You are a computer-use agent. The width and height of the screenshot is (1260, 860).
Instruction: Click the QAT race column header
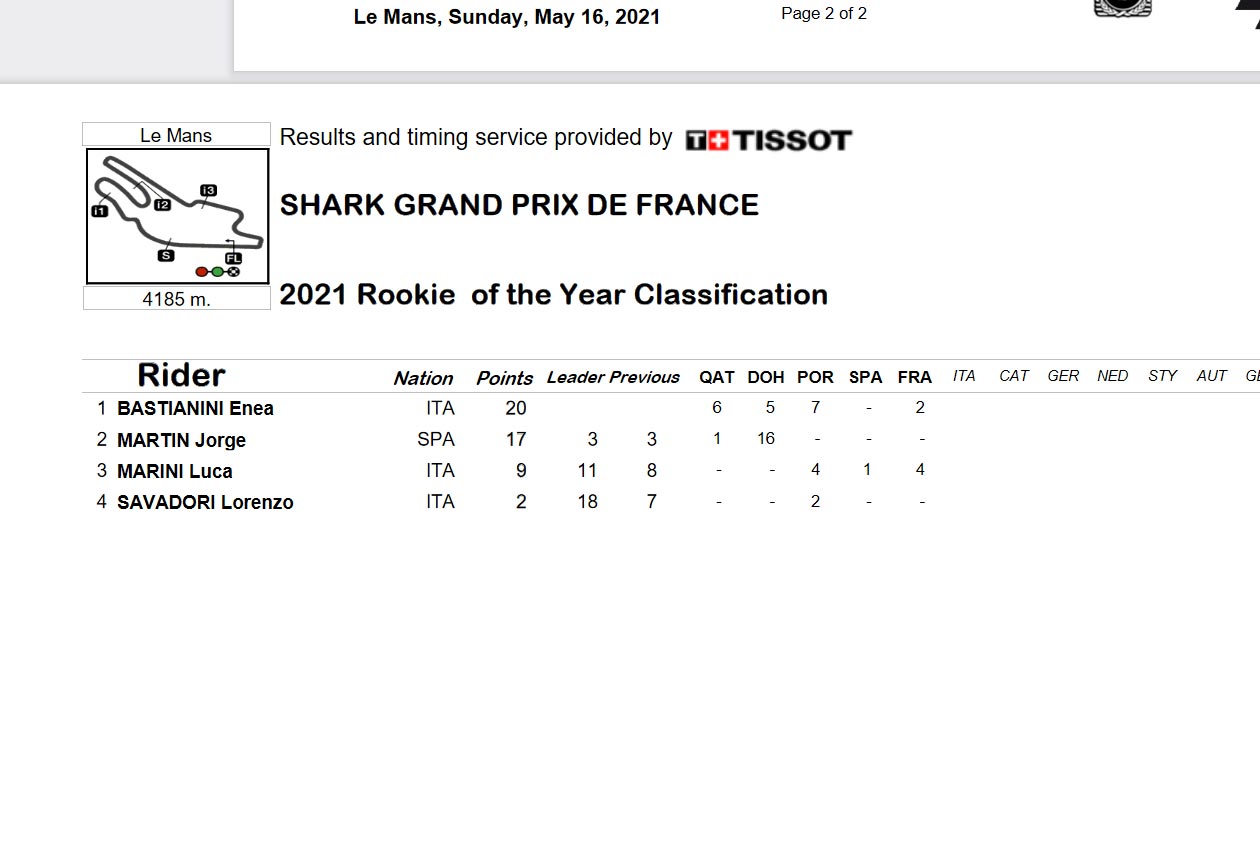[x=717, y=377]
